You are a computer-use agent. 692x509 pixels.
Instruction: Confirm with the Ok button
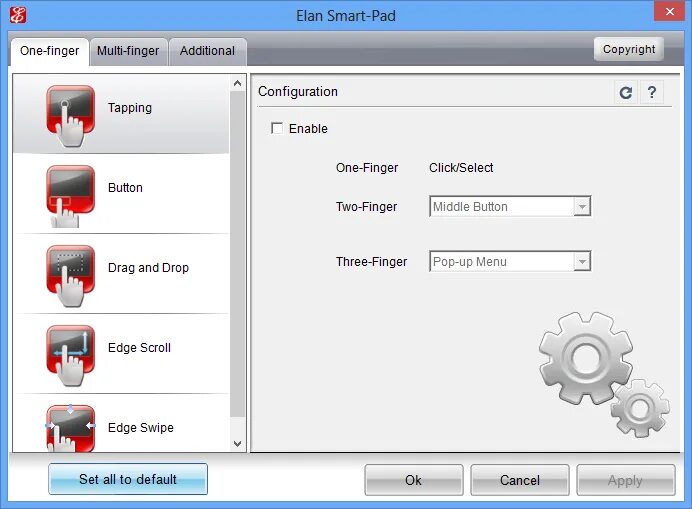(x=414, y=480)
